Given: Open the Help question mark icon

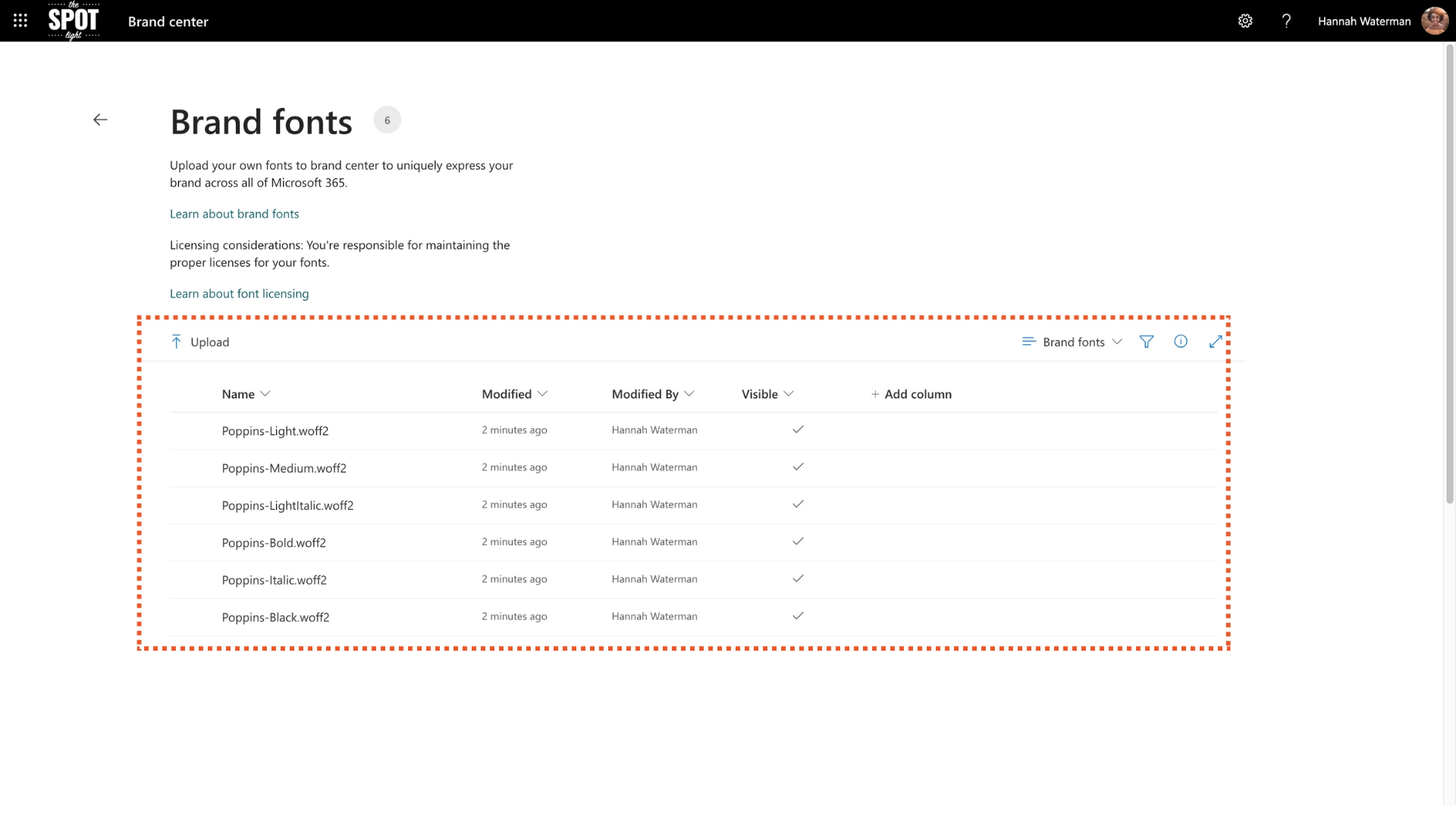Looking at the screenshot, I should coord(1286,21).
